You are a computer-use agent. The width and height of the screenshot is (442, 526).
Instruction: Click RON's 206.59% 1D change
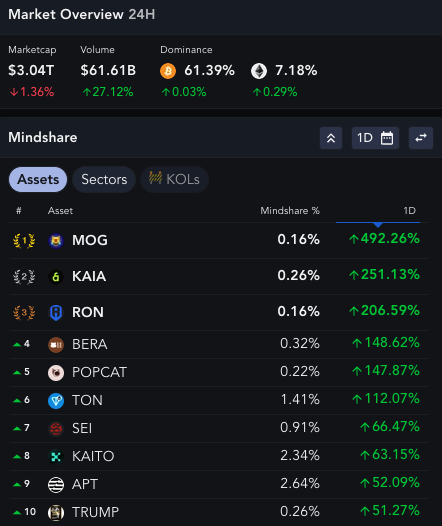pyautogui.click(x=384, y=311)
